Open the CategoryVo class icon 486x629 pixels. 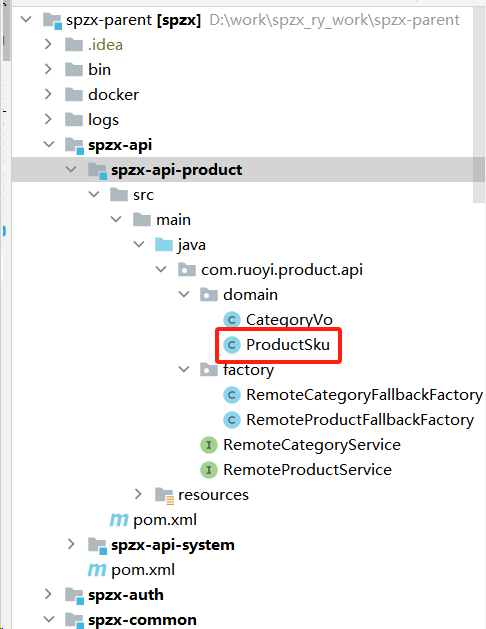[231, 320]
